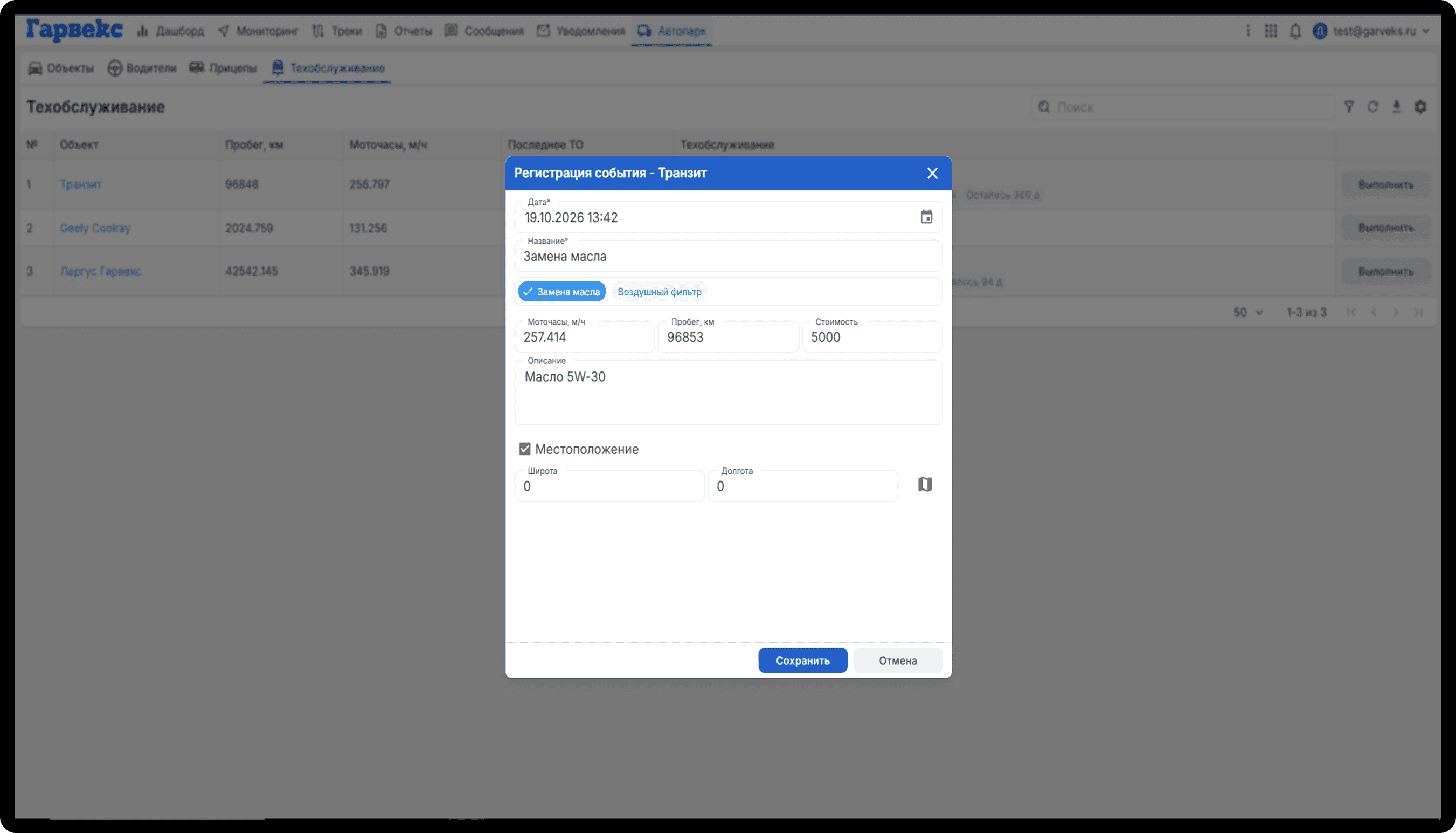Open the apps grid icon
The height and width of the screenshot is (833, 1456).
(1271, 31)
